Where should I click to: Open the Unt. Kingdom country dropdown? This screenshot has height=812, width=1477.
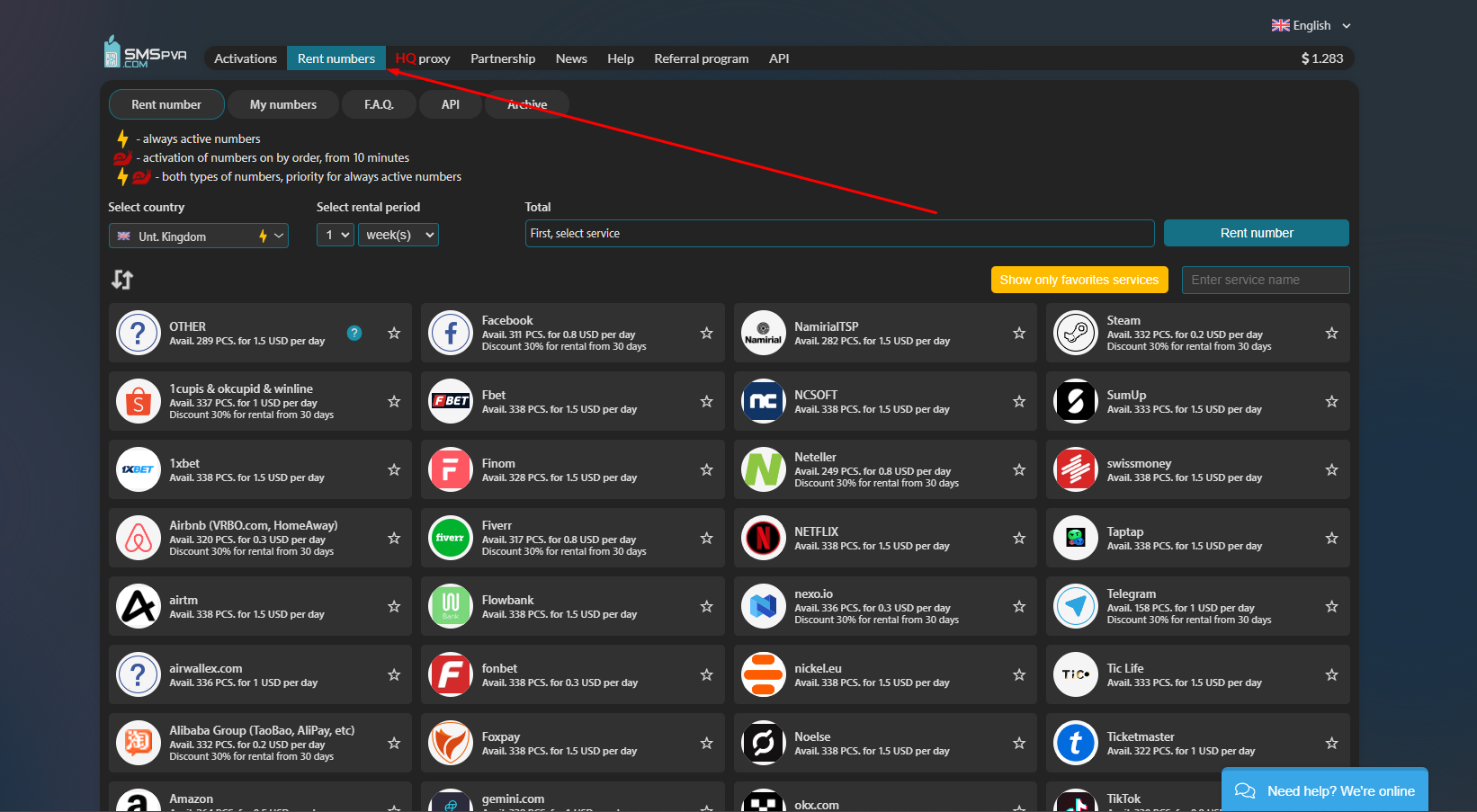tap(199, 236)
